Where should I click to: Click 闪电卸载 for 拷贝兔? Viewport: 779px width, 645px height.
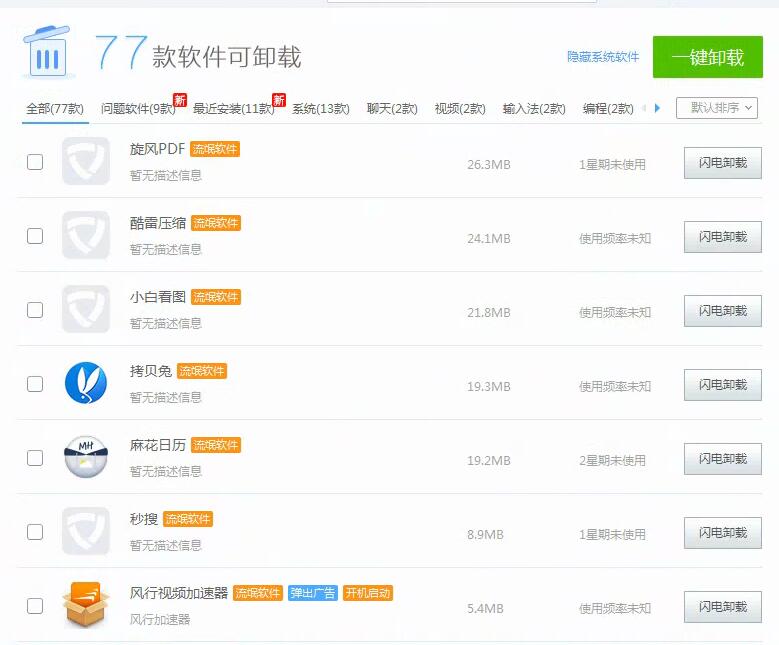723,385
